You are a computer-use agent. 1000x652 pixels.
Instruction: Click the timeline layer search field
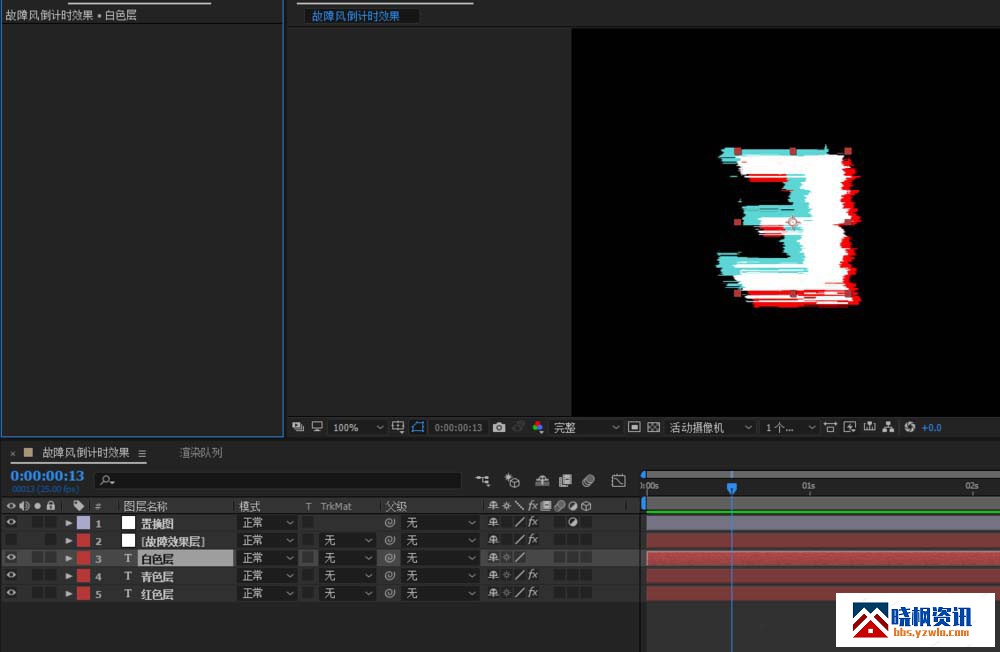[x=278, y=480]
